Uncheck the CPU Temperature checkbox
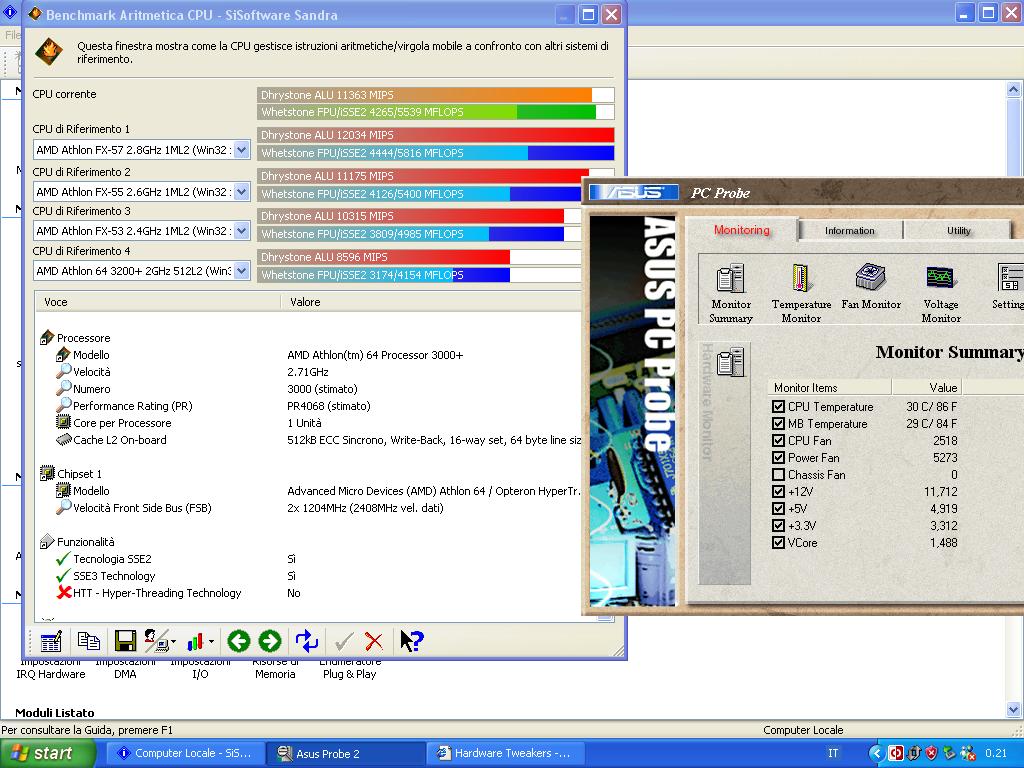 point(778,406)
